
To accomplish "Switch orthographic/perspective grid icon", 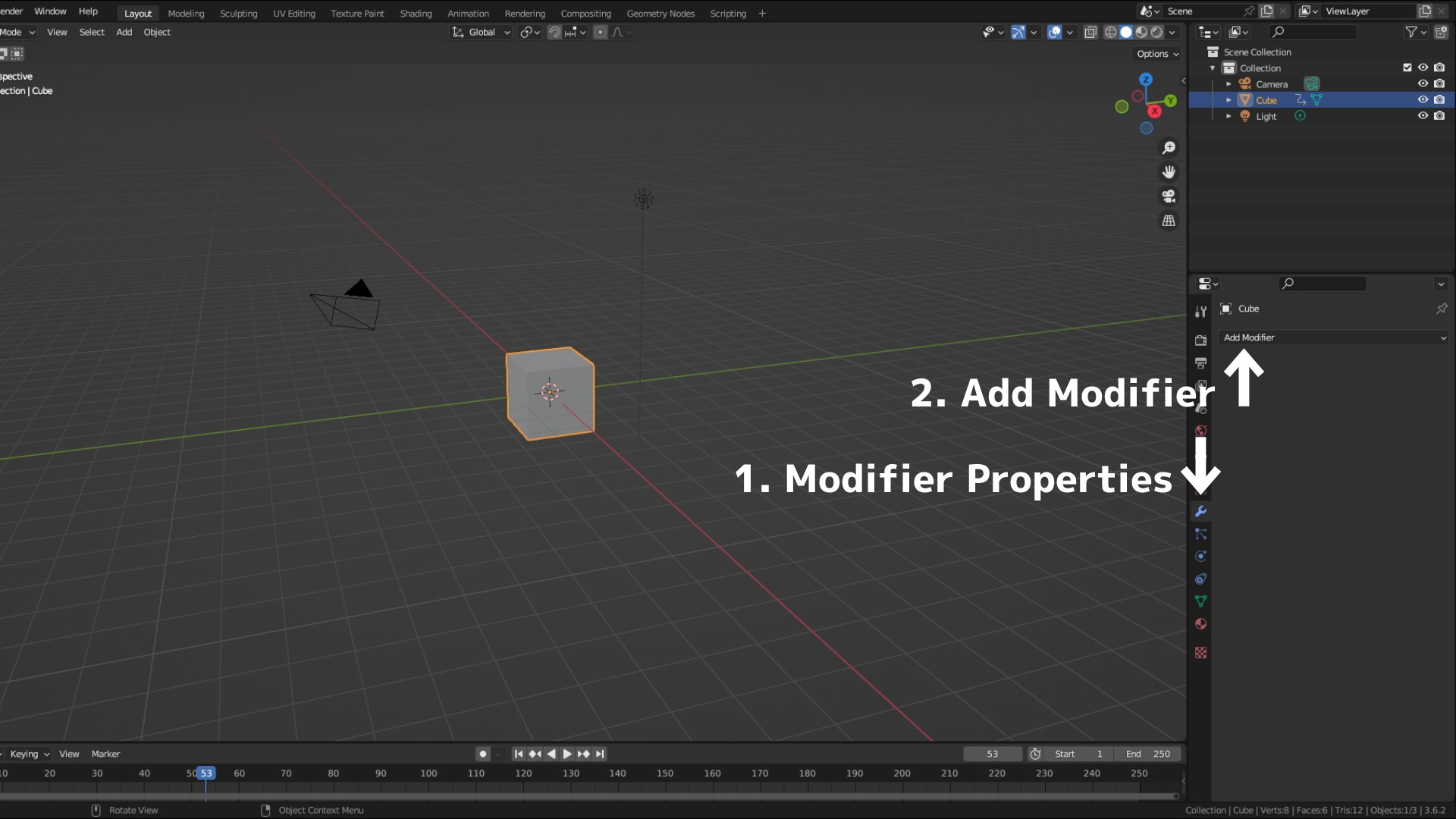I will click(x=1169, y=221).
